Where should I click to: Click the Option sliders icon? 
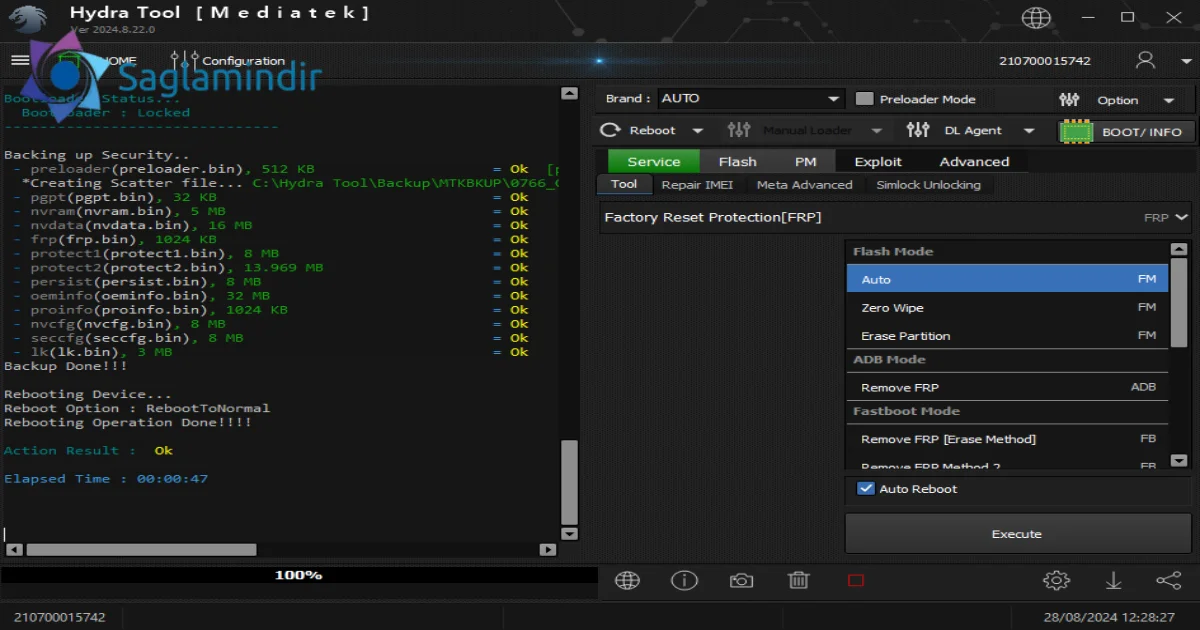(x=1069, y=100)
